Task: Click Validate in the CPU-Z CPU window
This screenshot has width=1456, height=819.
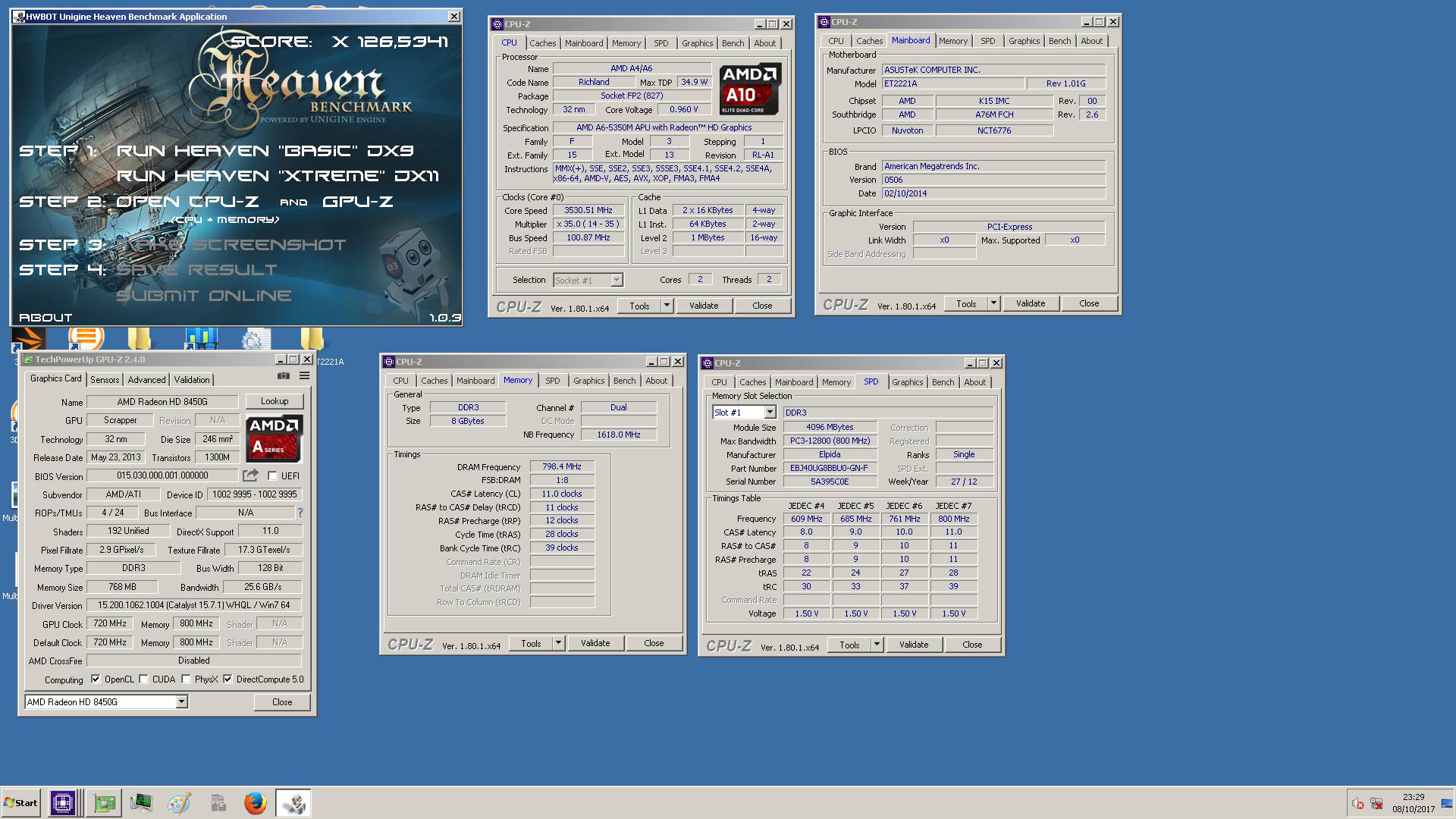Action: pos(704,306)
